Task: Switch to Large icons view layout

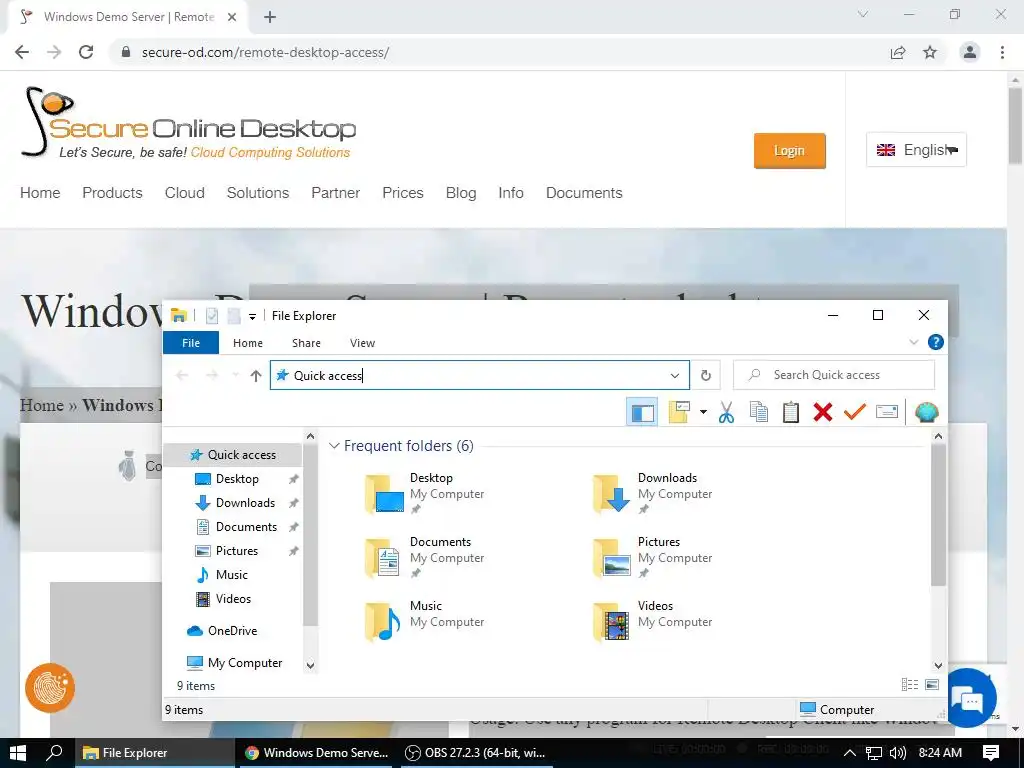Action: tap(932, 684)
